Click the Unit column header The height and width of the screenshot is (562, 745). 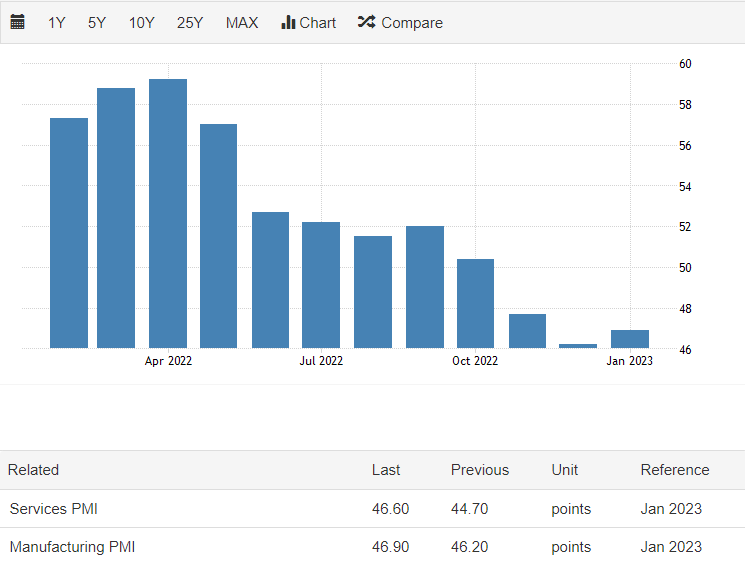[x=564, y=470]
